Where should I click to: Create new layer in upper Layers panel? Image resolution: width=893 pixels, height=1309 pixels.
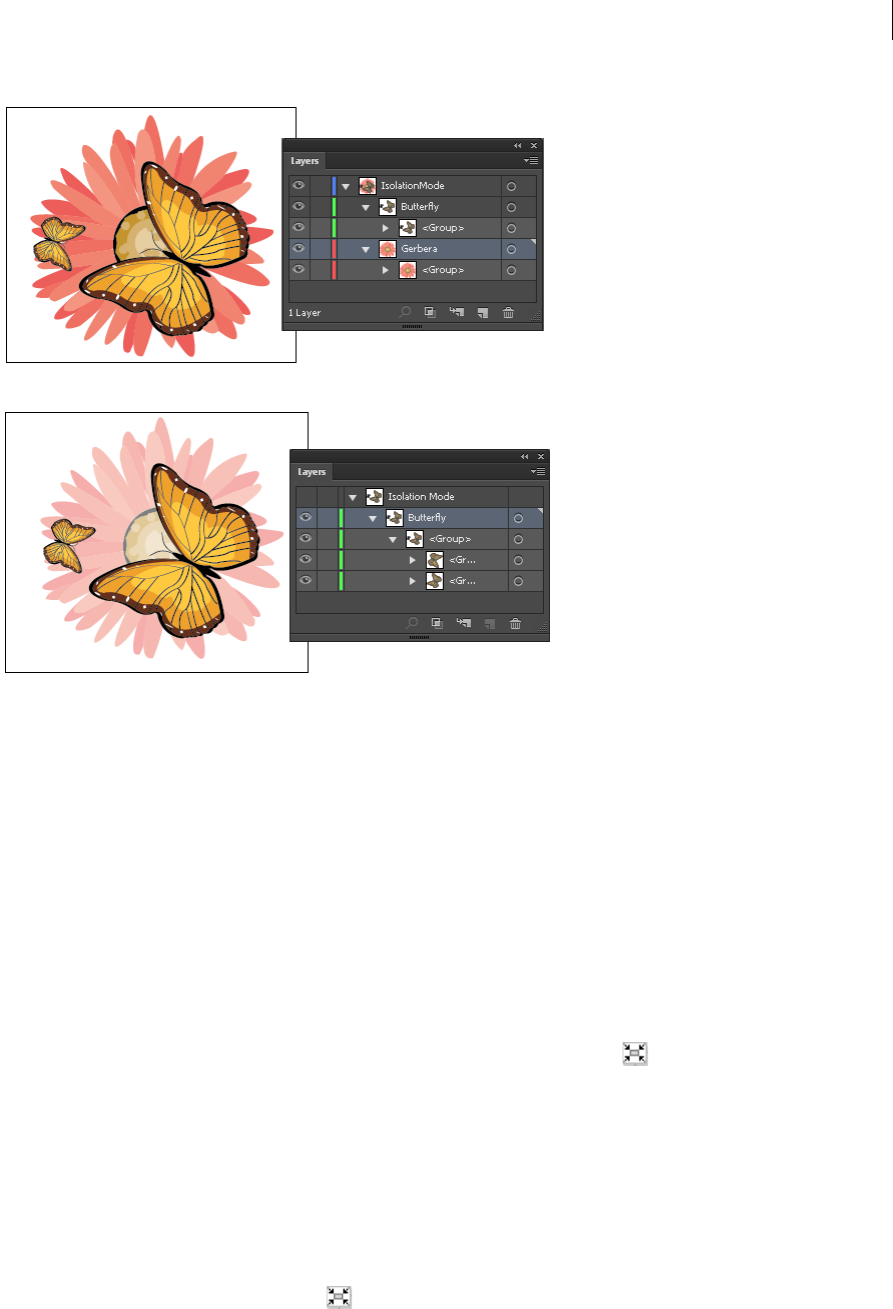coord(482,312)
